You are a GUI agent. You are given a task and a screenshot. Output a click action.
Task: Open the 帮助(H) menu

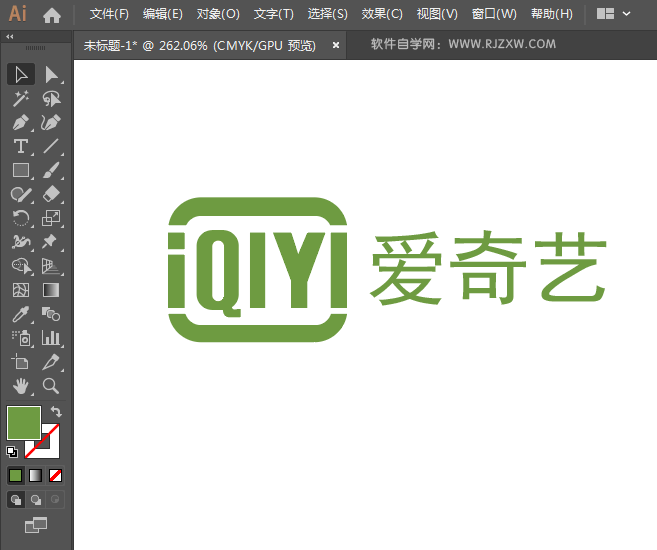tap(552, 14)
